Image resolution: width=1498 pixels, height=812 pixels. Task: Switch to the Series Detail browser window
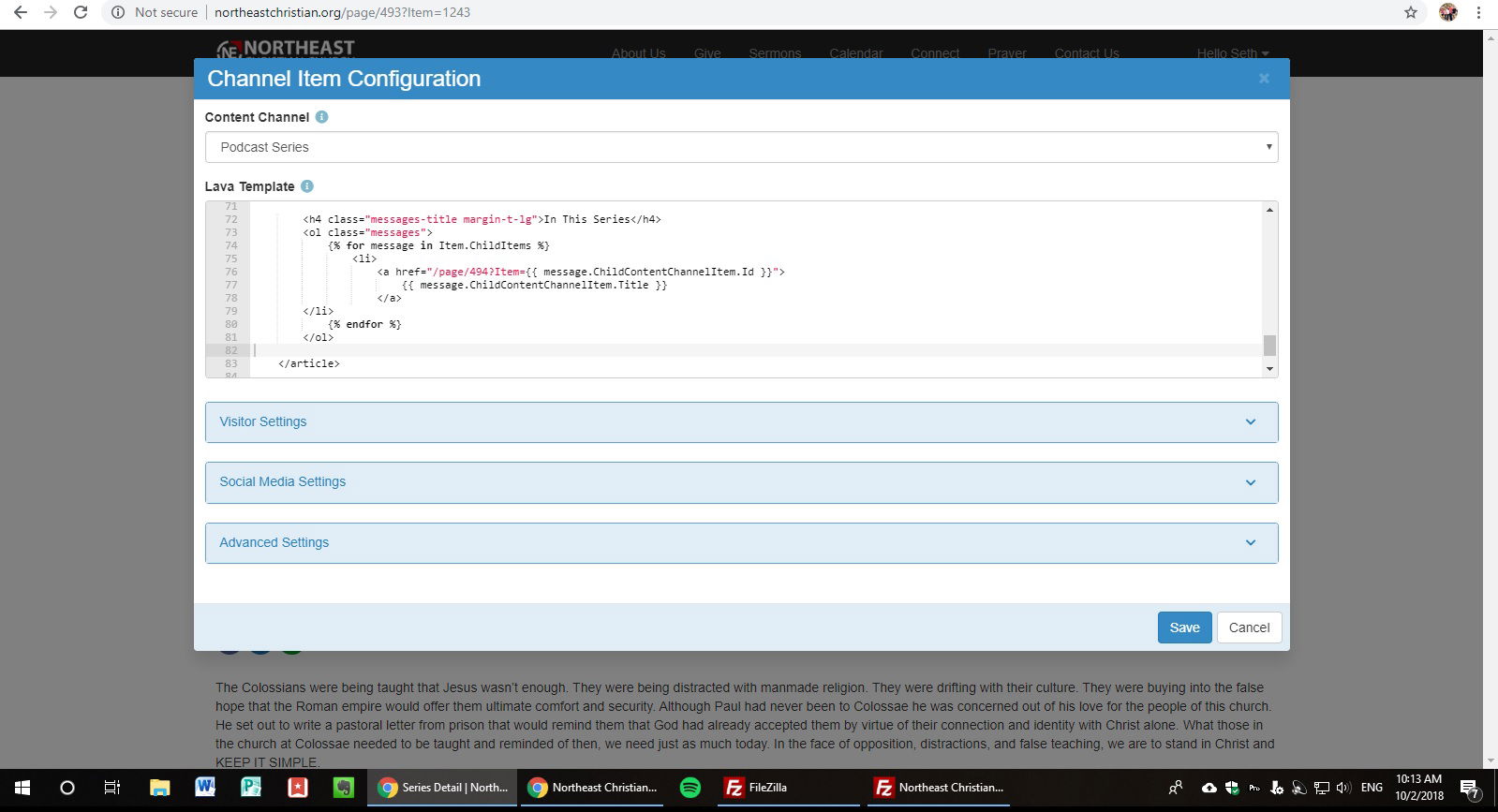443,788
